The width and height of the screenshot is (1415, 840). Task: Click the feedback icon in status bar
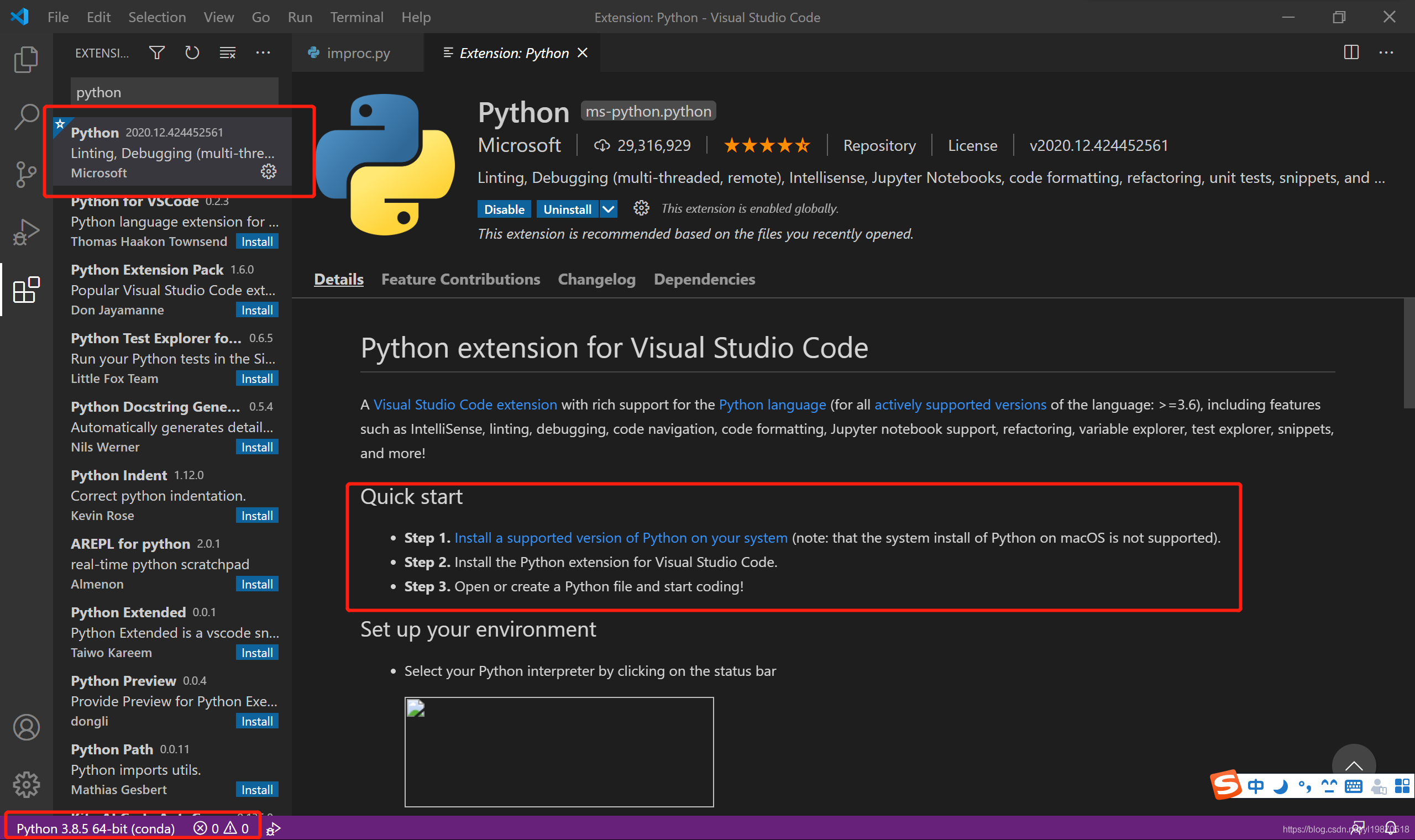coord(1358,829)
